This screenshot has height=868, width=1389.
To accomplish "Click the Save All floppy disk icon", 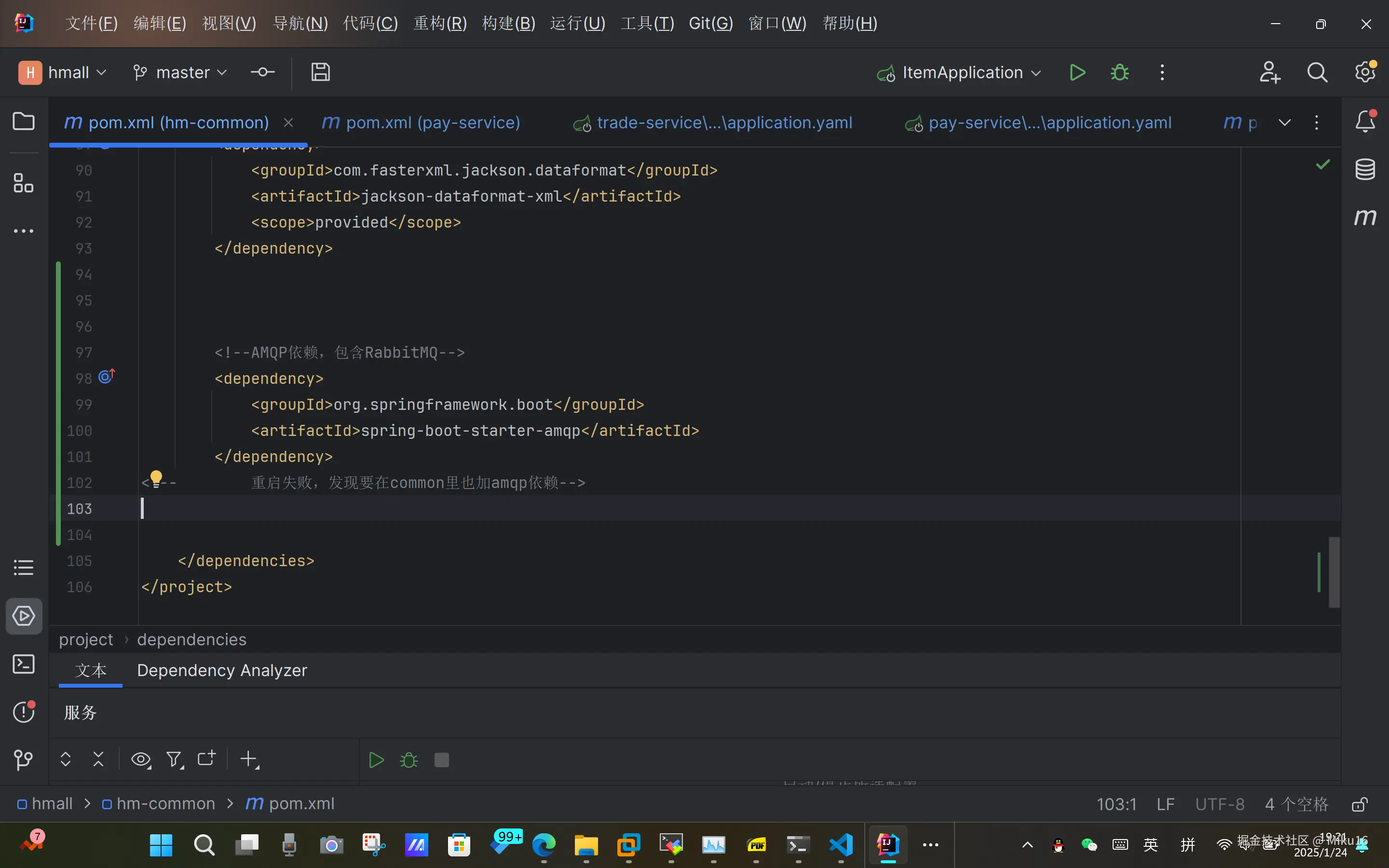I will tap(320, 72).
